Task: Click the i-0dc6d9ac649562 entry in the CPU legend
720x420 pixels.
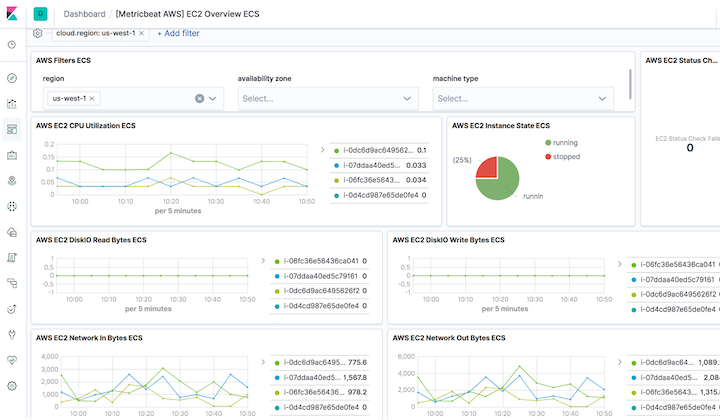Action: tap(379, 150)
